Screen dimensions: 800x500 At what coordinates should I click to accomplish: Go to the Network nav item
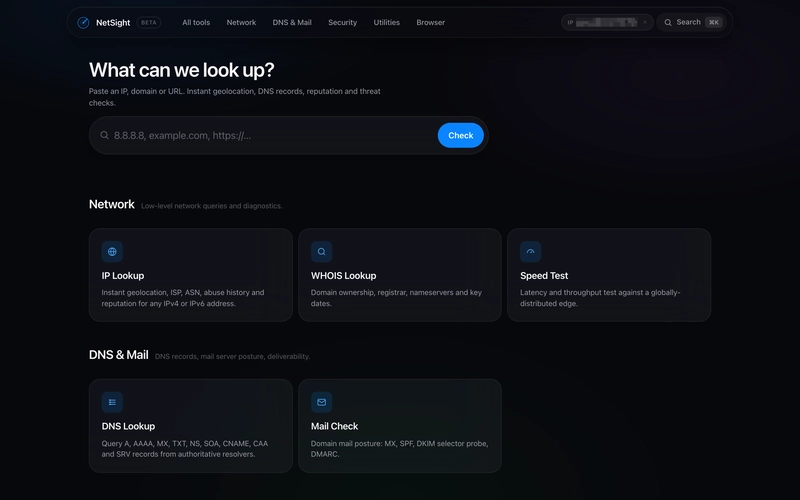pos(241,22)
